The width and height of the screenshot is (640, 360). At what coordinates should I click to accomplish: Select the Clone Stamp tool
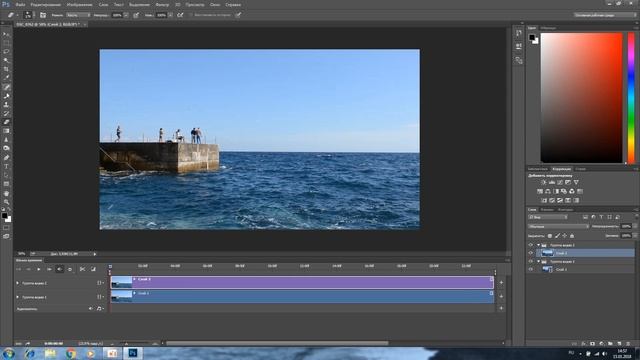(6, 104)
